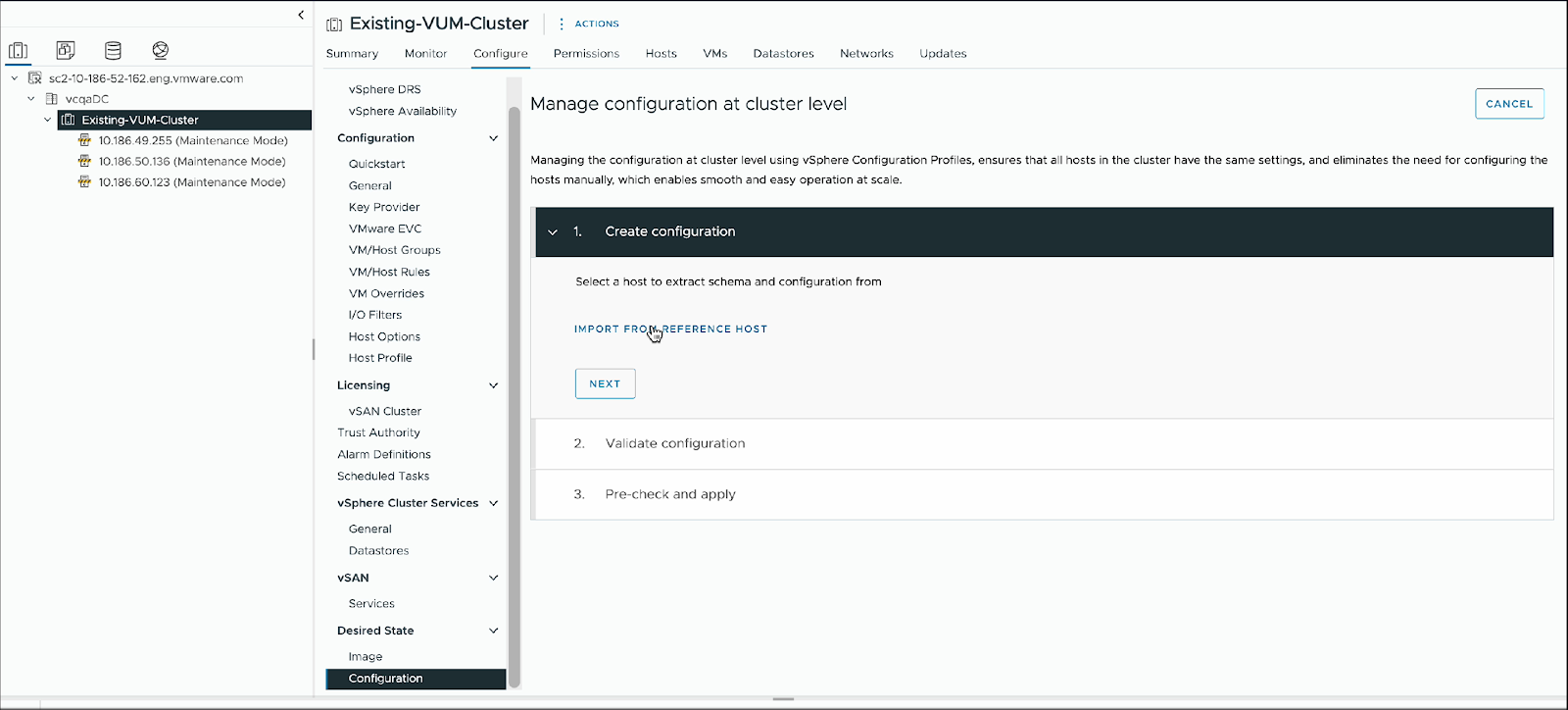Open Host Profile
Screen dimensions: 1568x710
point(380,358)
